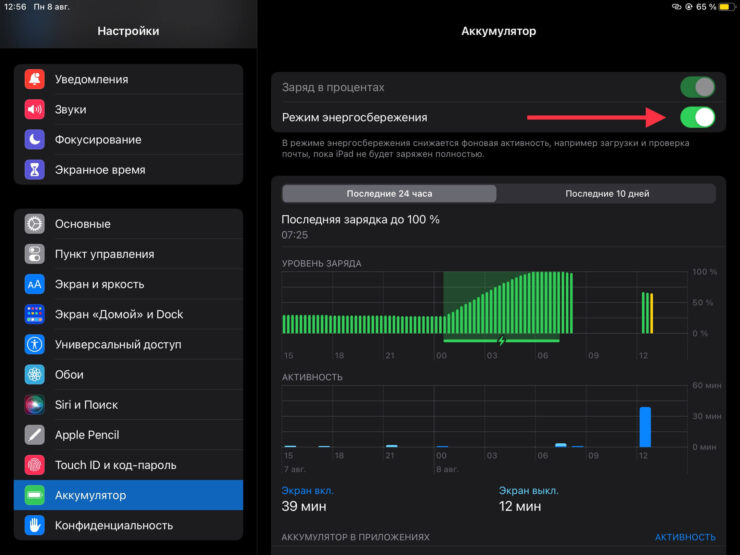
Task: Open Siri и Поиск icon
Action: click(35, 405)
